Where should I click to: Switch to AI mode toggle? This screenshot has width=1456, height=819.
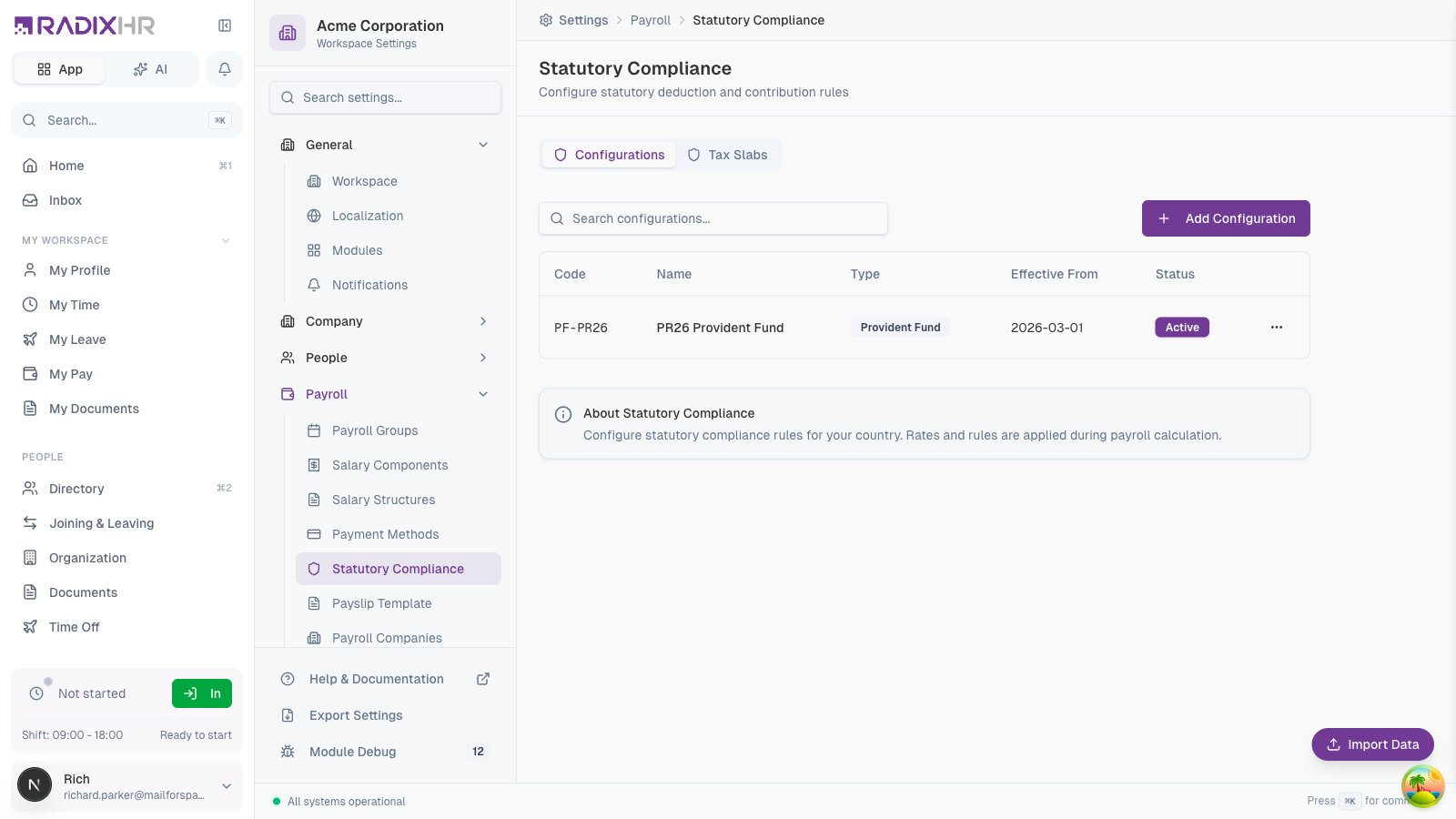coord(150,69)
